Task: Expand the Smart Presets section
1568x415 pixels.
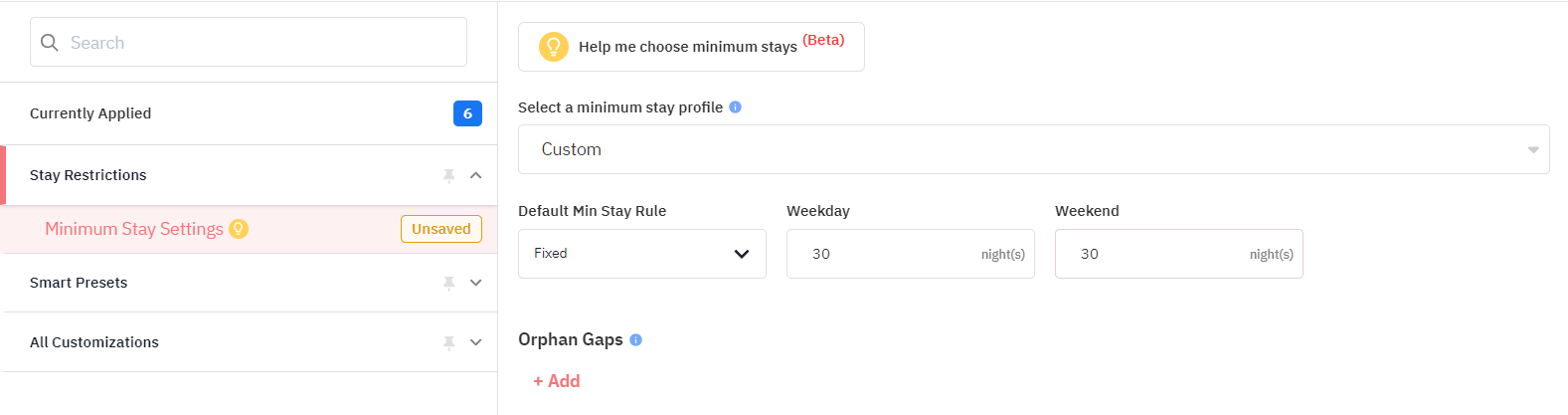Action: tap(475, 283)
